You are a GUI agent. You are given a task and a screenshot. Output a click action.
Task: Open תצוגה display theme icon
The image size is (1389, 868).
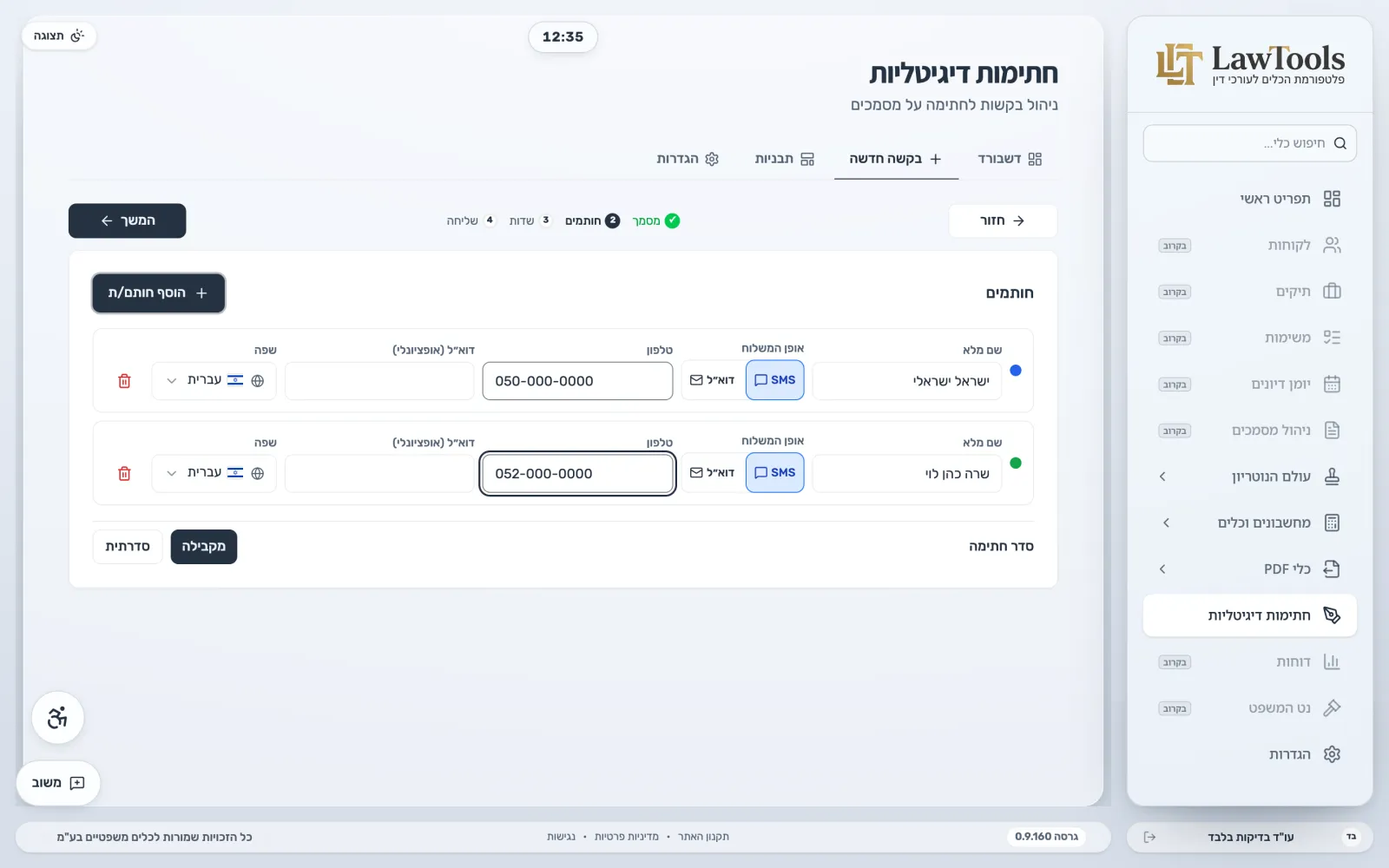pyautogui.click(x=77, y=36)
